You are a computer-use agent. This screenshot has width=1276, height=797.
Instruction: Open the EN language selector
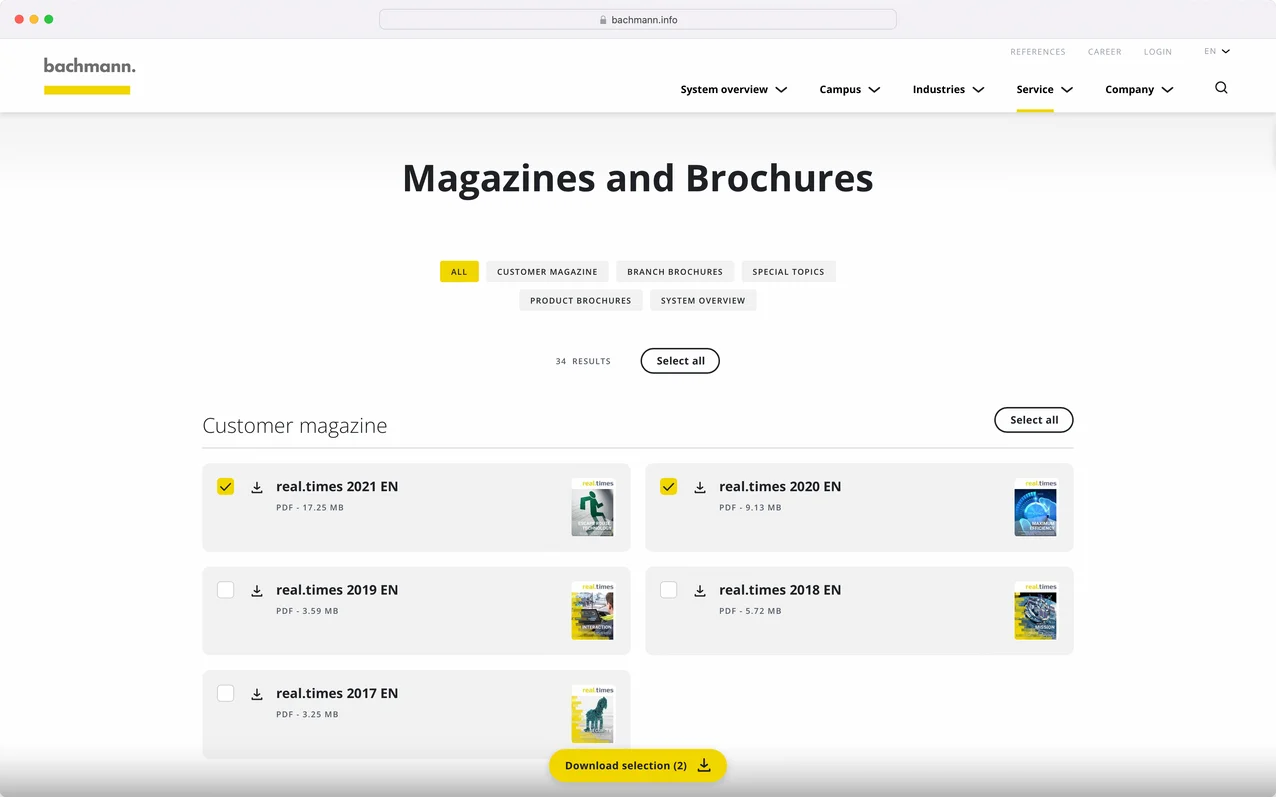pyautogui.click(x=1217, y=52)
